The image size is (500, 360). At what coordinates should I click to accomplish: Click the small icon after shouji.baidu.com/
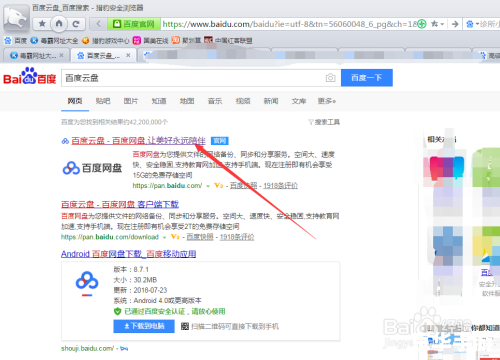pyautogui.click(x=124, y=349)
